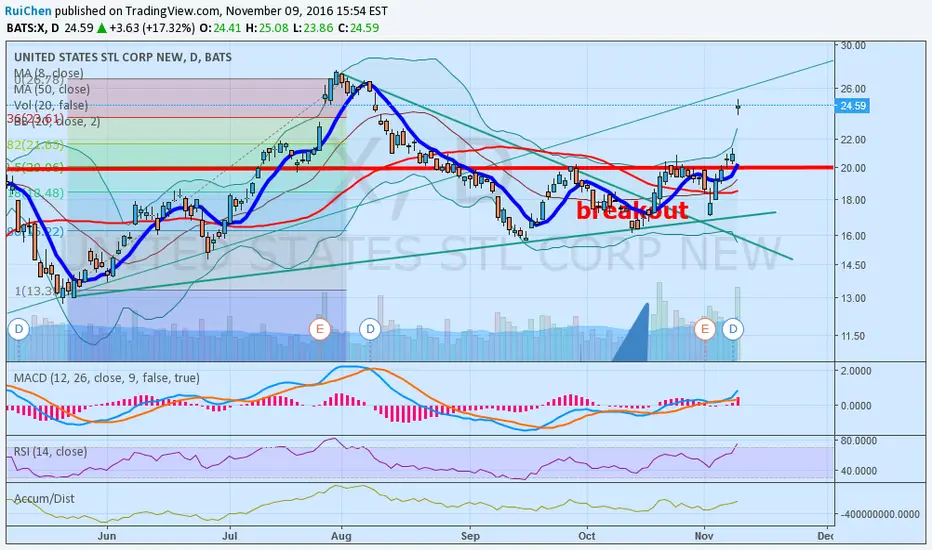Click the dividend D marker right of the November E
This screenshot has width=932, height=550.
click(x=733, y=329)
